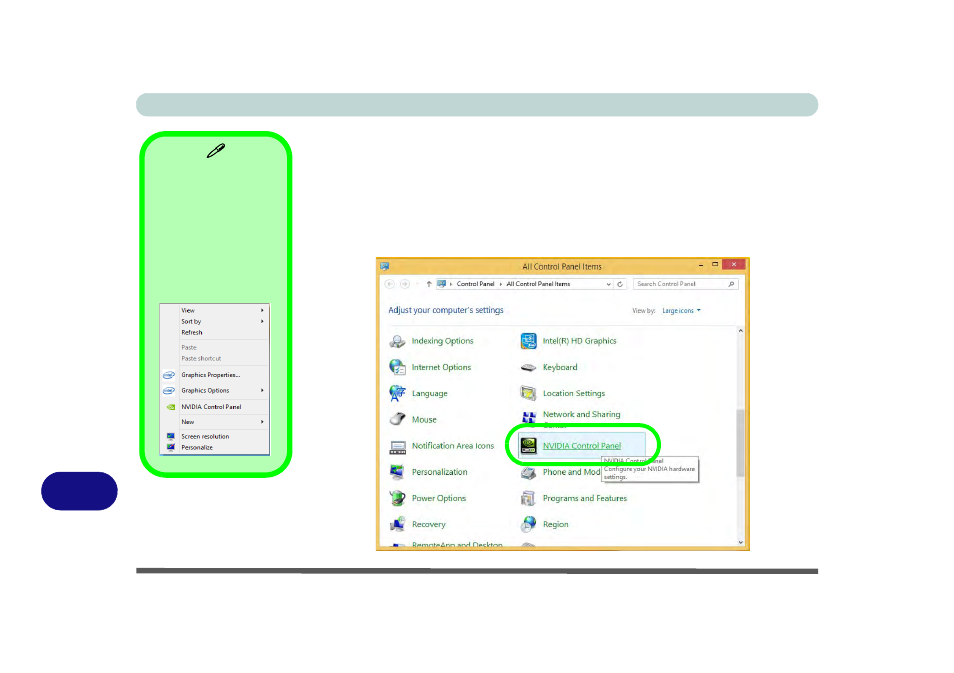
Task: Open the View by Large icons dropdown
Action: [x=681, y=311]
